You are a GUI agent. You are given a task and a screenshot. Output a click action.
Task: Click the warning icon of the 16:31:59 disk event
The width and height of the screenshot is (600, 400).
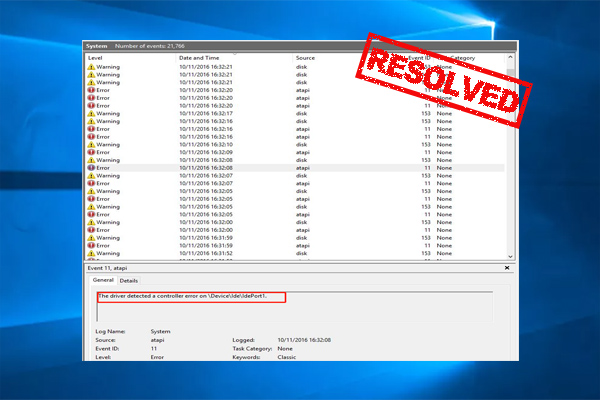pos(91,237)
